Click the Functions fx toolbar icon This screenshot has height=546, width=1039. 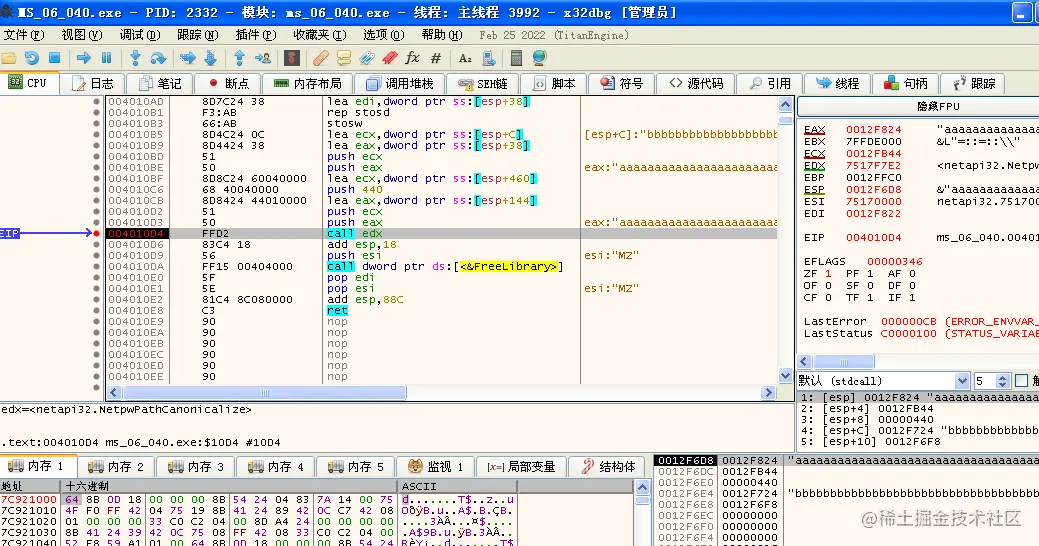[x=412, y=58]
